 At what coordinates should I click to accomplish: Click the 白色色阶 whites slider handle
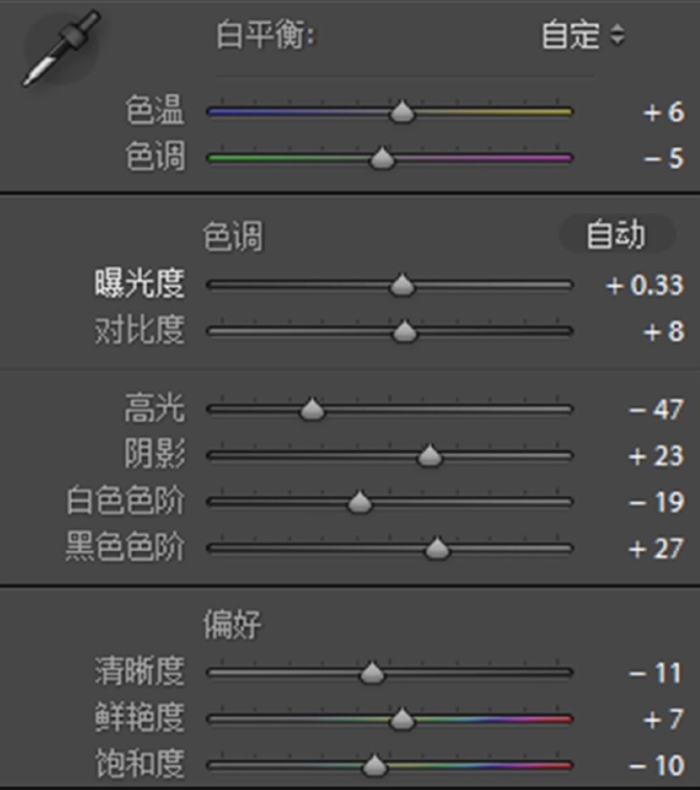pyautogui.click(x=360, y=502)
